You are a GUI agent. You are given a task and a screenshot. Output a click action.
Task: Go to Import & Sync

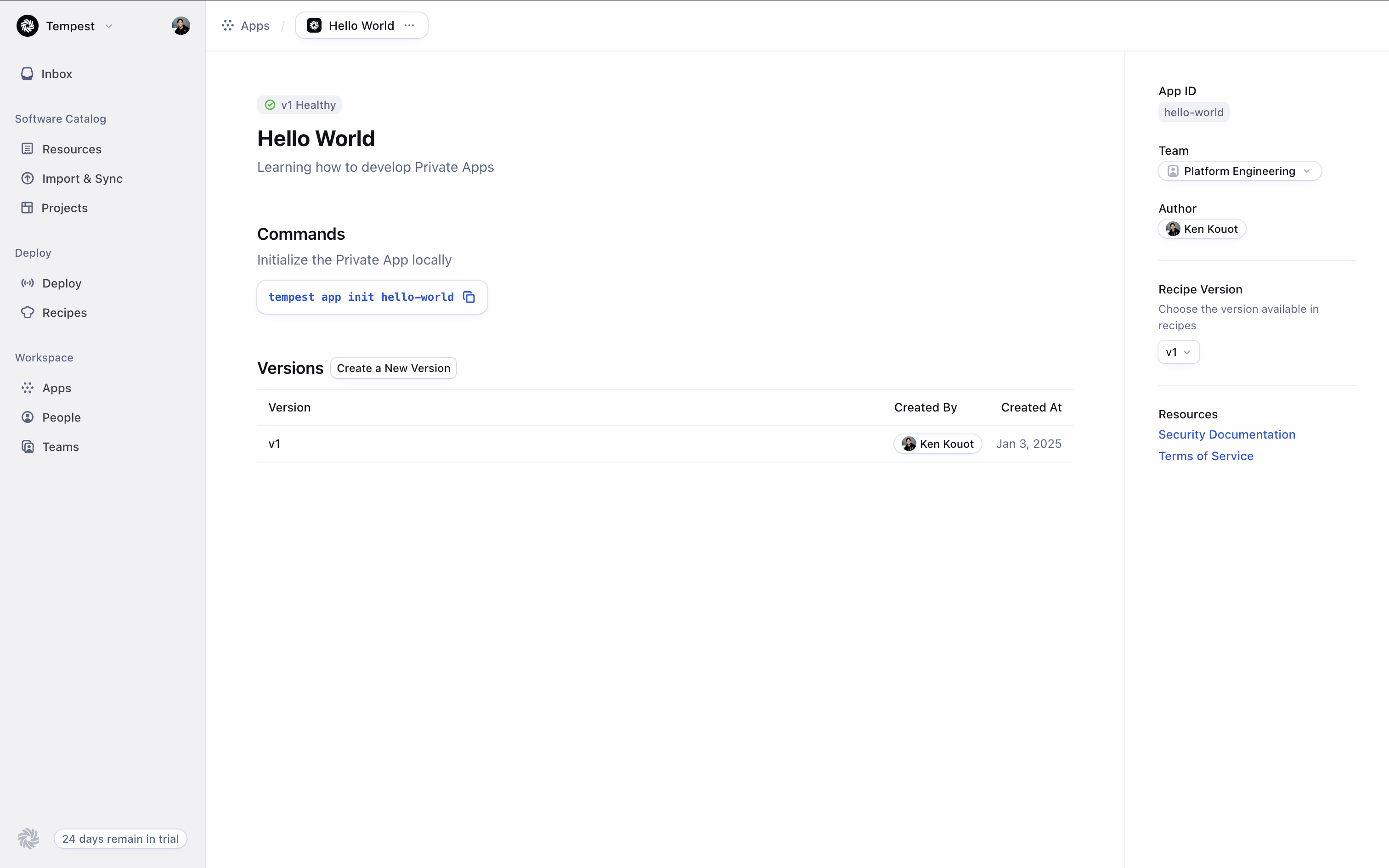tap(82, 179)
